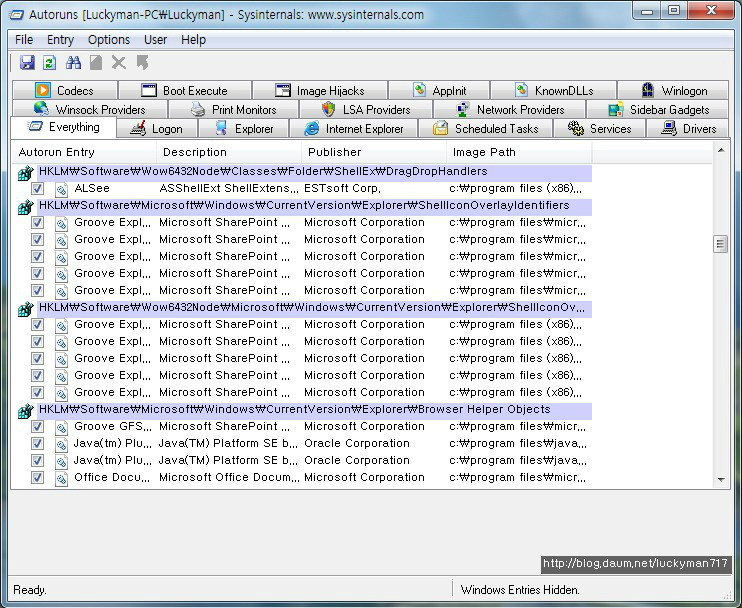Click the Save toolbar icon
The height and width of the screenshot is (608, 742).
click(27, 62)
